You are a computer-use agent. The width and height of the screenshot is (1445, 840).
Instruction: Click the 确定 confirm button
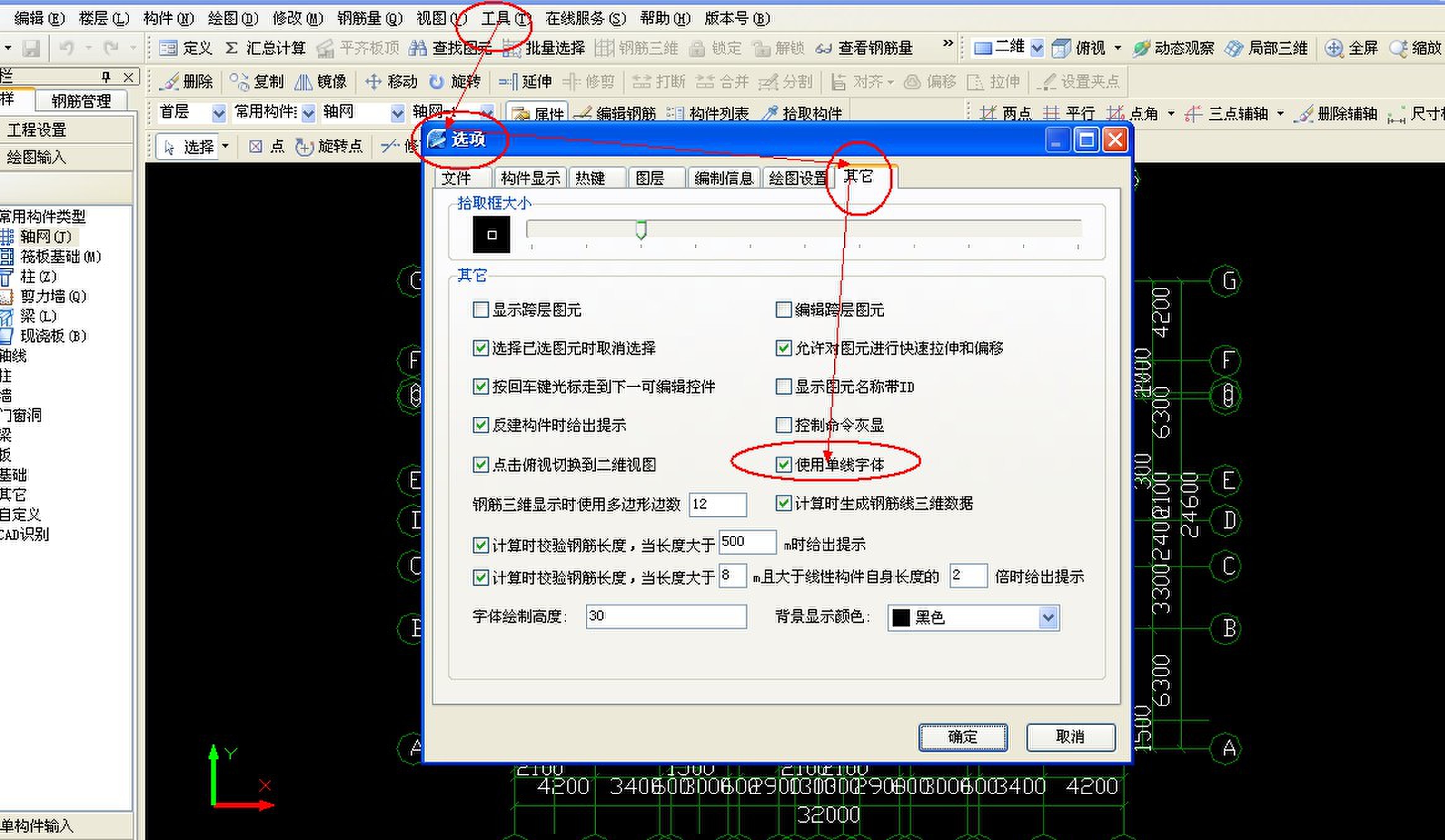click(963, 737)
